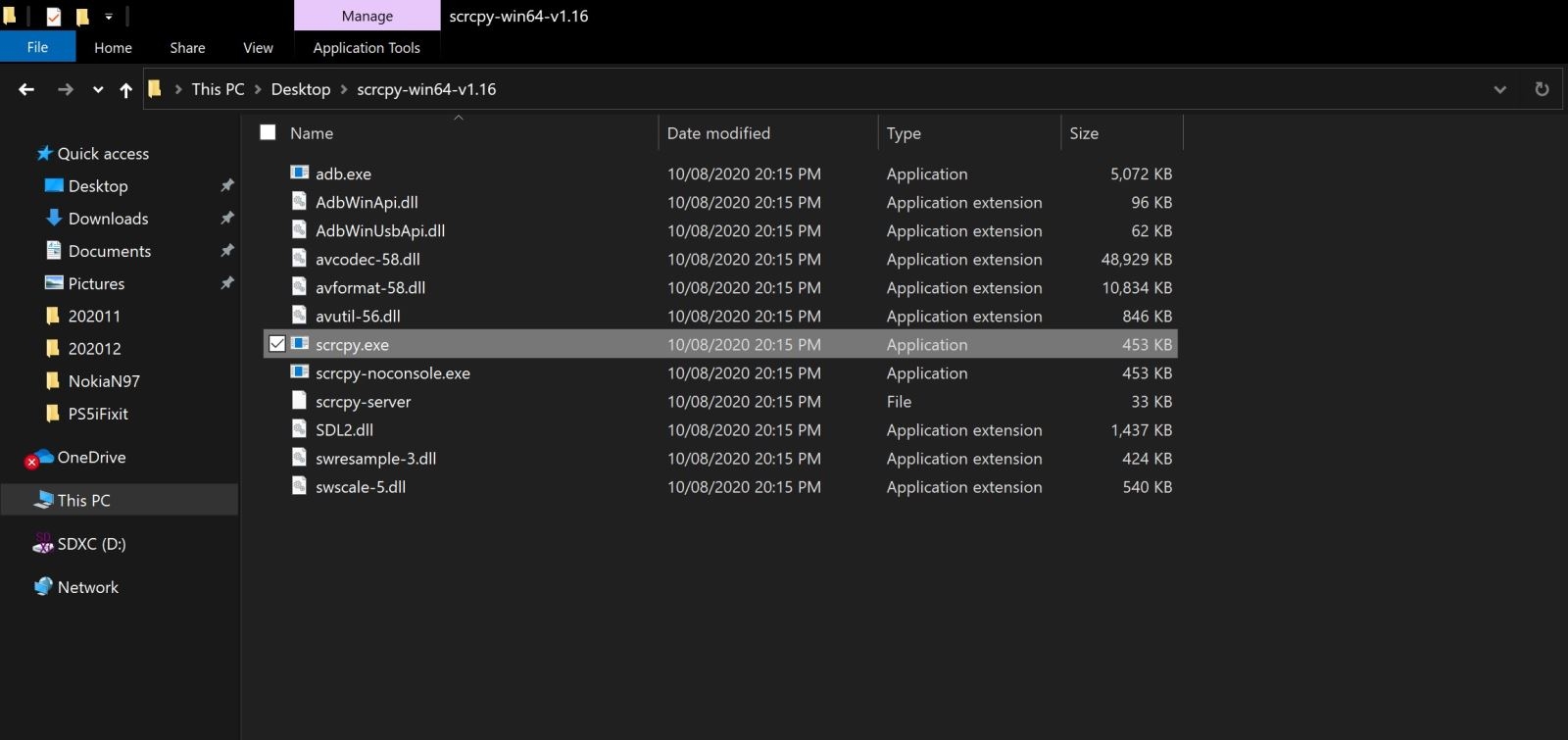
Task: Open Downloads in Quick access
Action: point(108,219)
